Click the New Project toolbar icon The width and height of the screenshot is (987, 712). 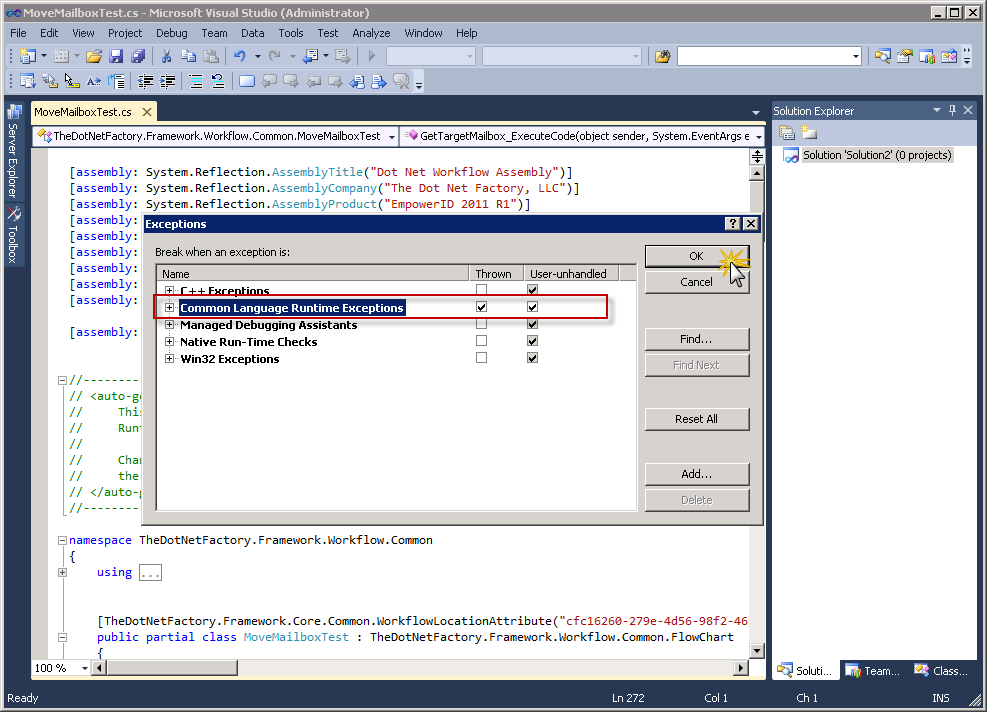pyautogui.click(x=28, y=57)
